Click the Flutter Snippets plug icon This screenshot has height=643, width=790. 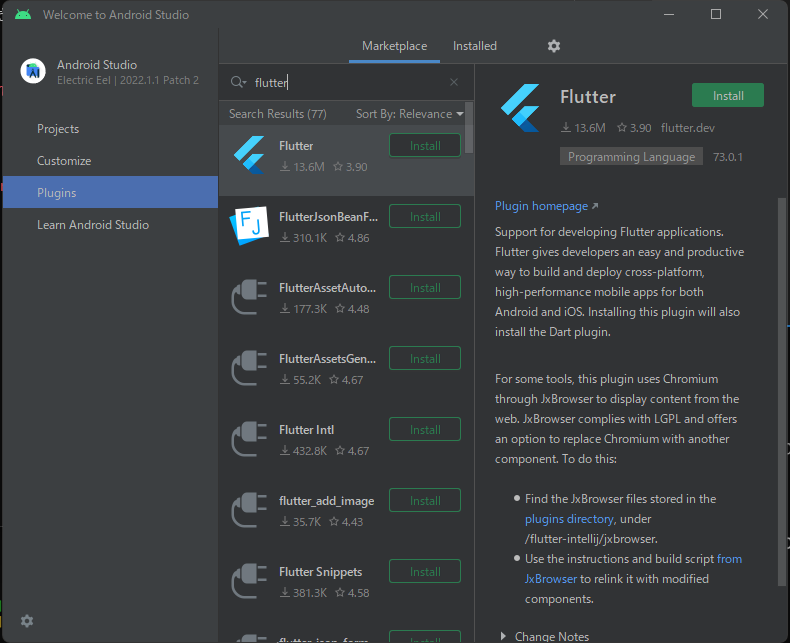coord(249,581)
